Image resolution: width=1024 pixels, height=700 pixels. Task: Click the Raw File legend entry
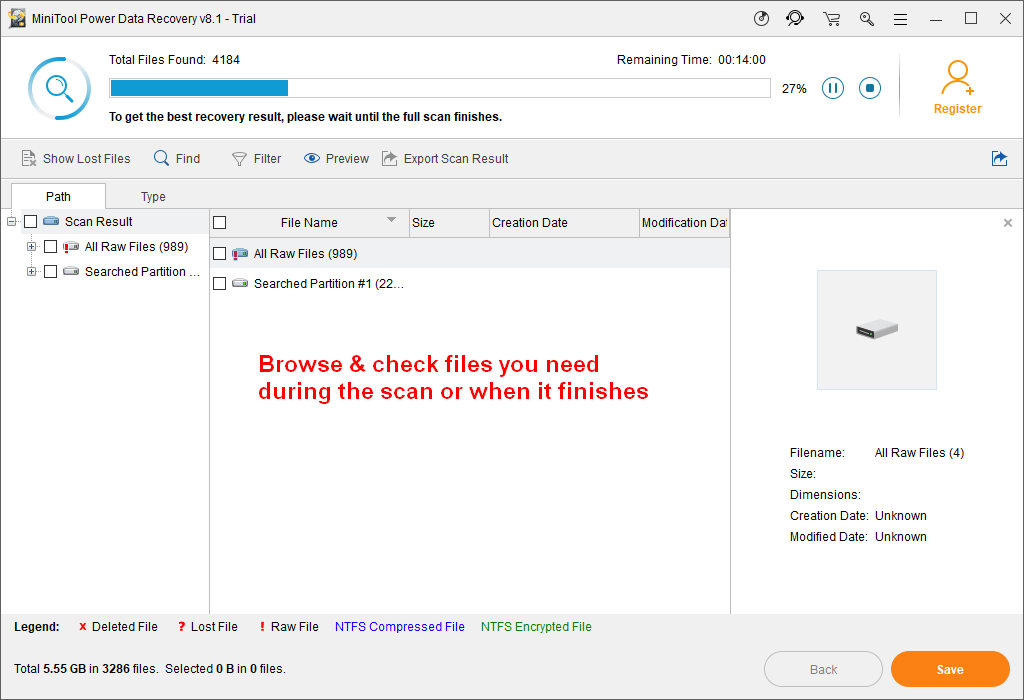tap(289, 627)
